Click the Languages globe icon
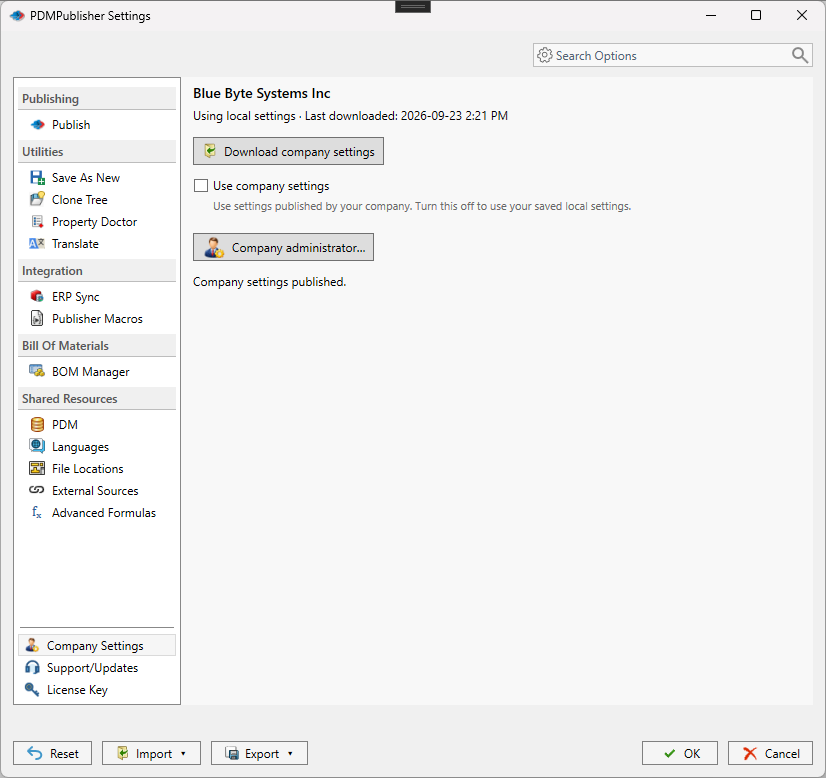 click(37, 446)
